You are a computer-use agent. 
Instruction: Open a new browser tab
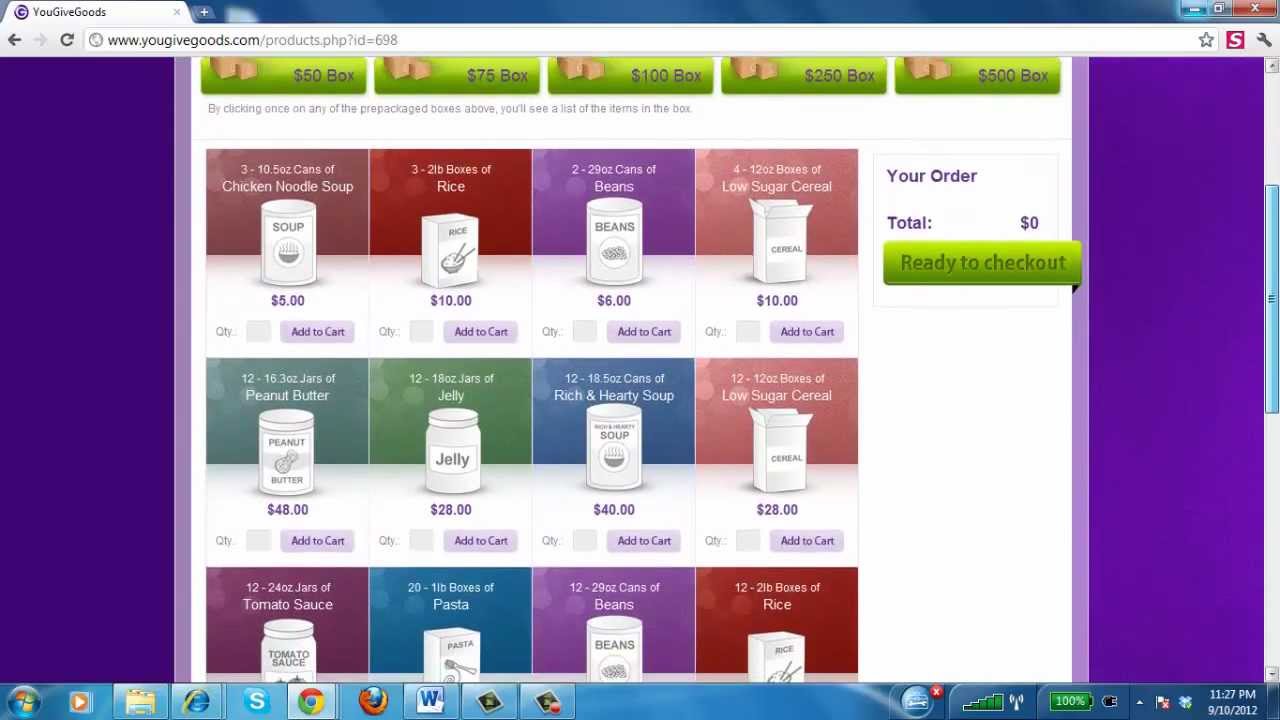point(204,12)
